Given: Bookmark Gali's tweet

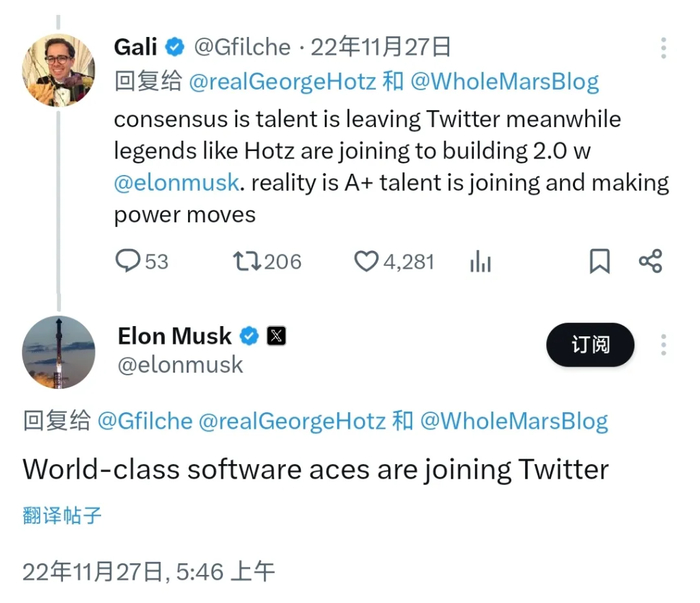Looking at the screenshot, I should 599,261.
